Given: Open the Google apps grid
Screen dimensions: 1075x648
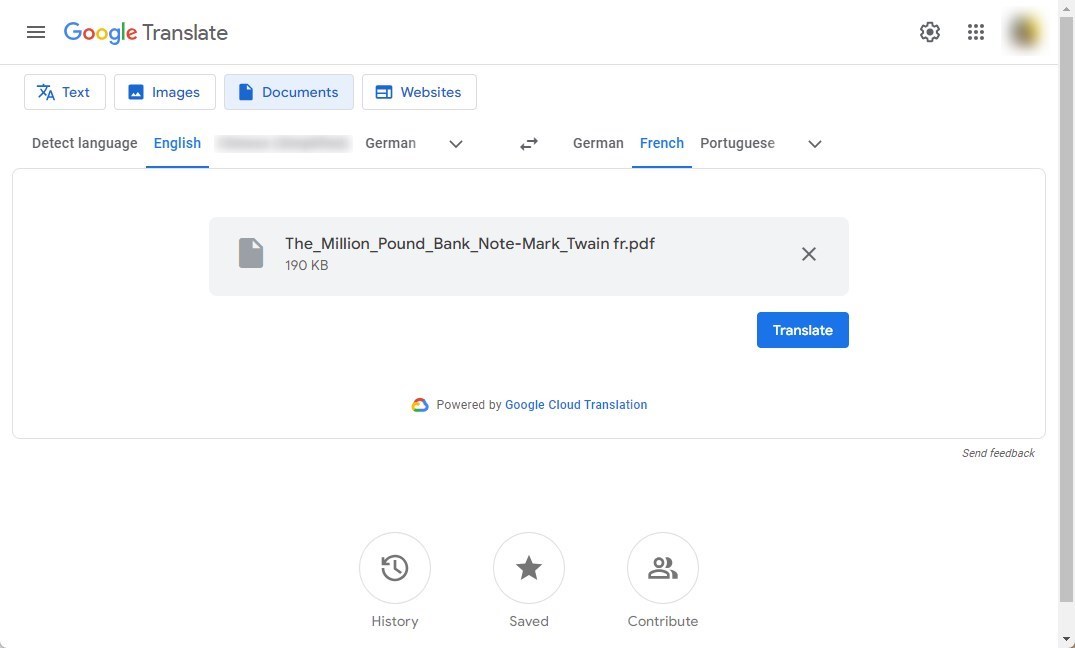Looking at the screenshot, I should tap(975, 32).
